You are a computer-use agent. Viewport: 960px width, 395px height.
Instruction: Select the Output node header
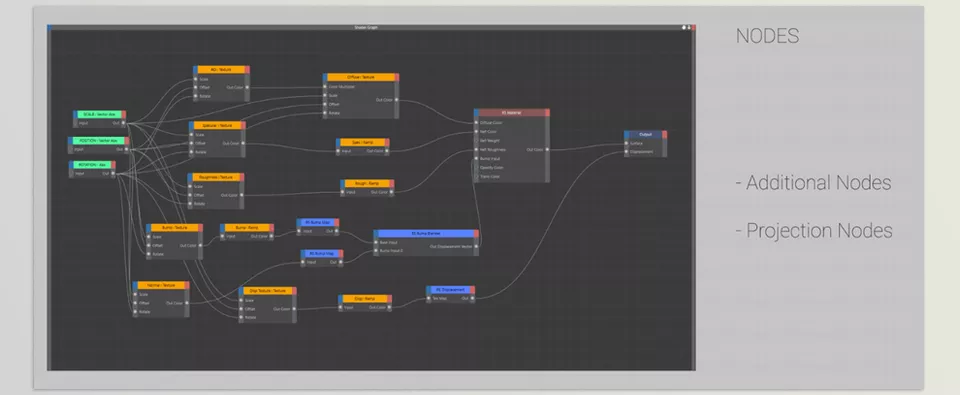click(645, 134)
